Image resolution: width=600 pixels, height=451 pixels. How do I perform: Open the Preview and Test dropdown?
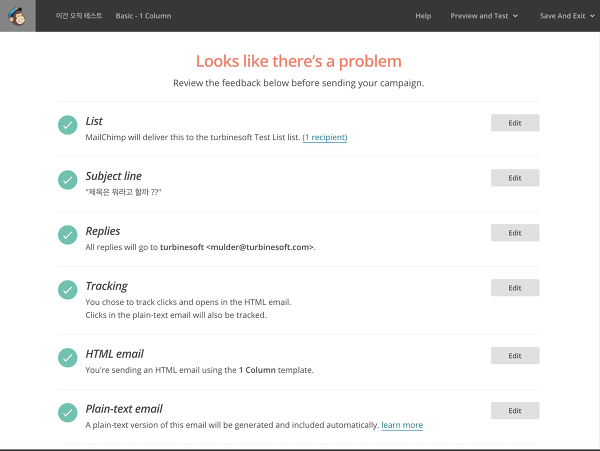484,16
